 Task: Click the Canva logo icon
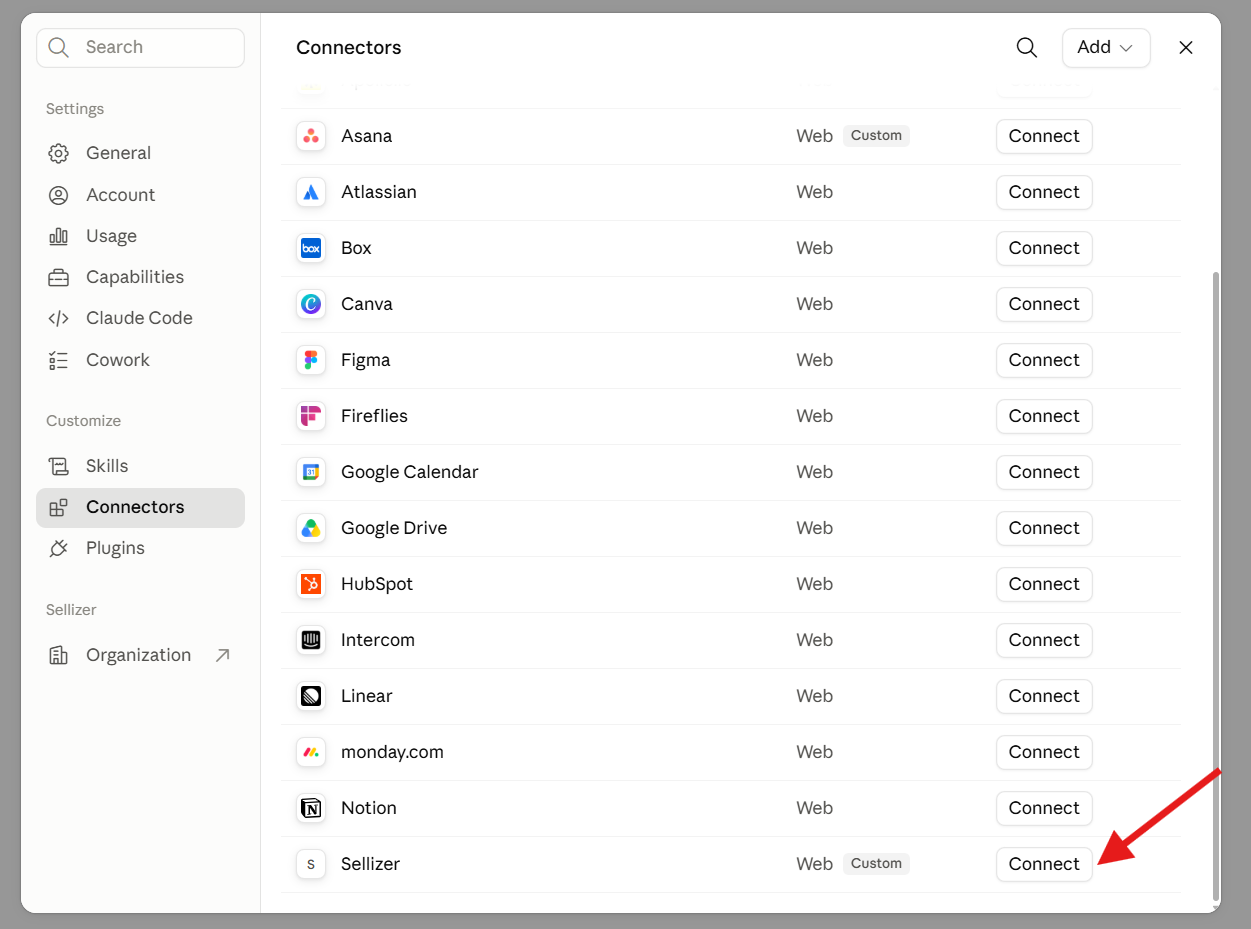pos(311,304)
